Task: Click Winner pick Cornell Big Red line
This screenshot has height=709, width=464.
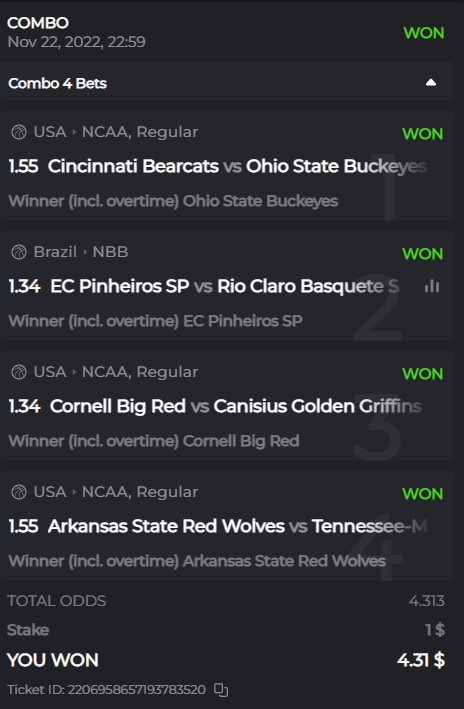Action: coord(154,441)
